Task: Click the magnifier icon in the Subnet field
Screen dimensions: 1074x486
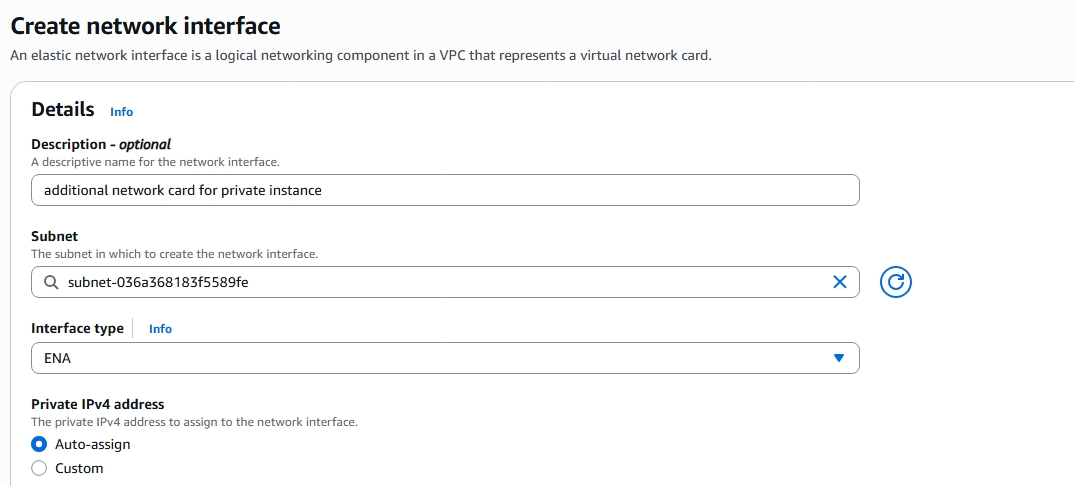Action: click(x=51, y=282)
